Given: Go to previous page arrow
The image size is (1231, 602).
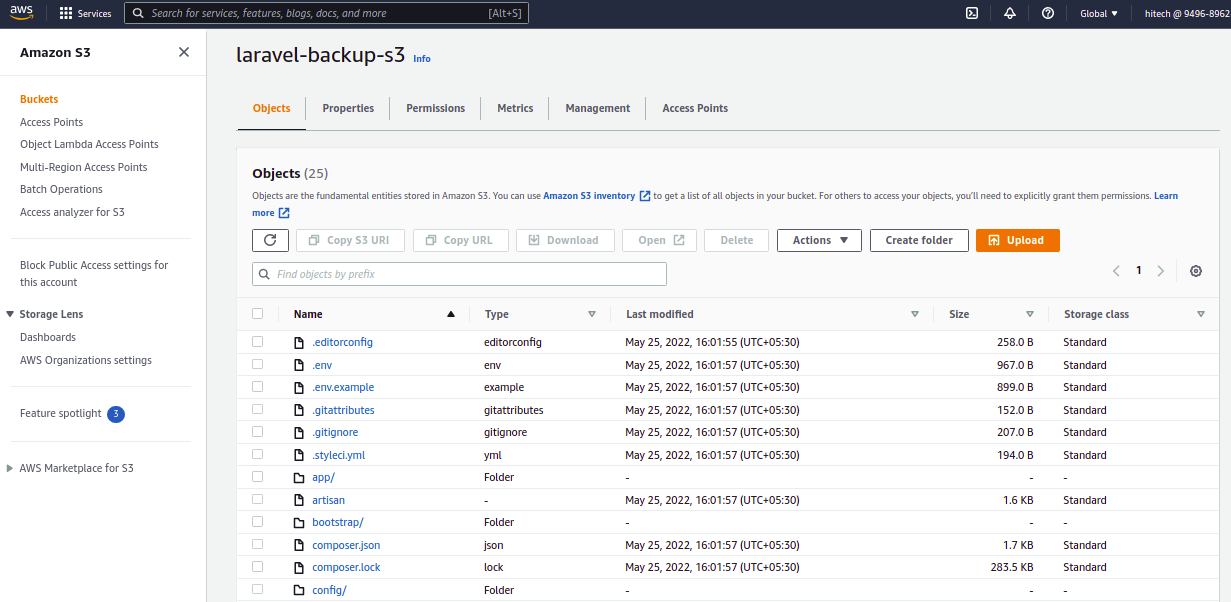Looking at the screenshot, I should point(1117,271).
